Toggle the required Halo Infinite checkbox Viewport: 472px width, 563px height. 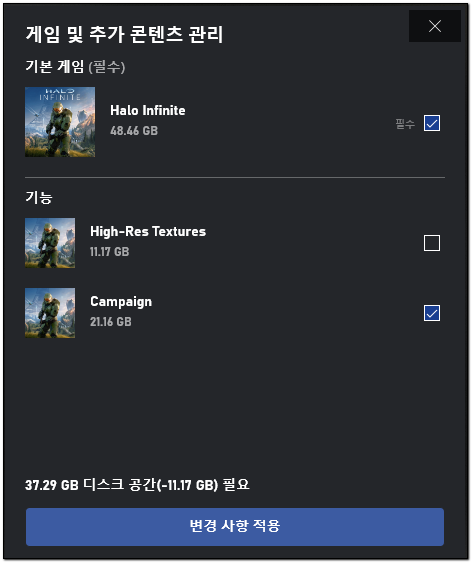pyautogui.click(x=432, y=123)
